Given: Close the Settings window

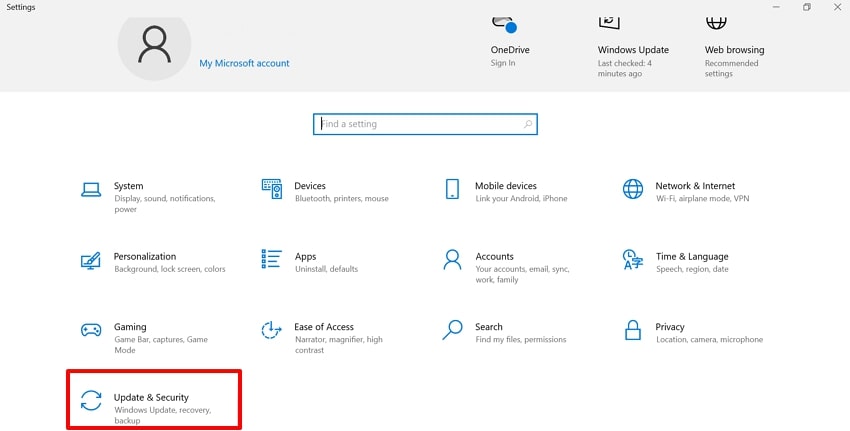Looking at the screenshot, I should coord(837,7).
